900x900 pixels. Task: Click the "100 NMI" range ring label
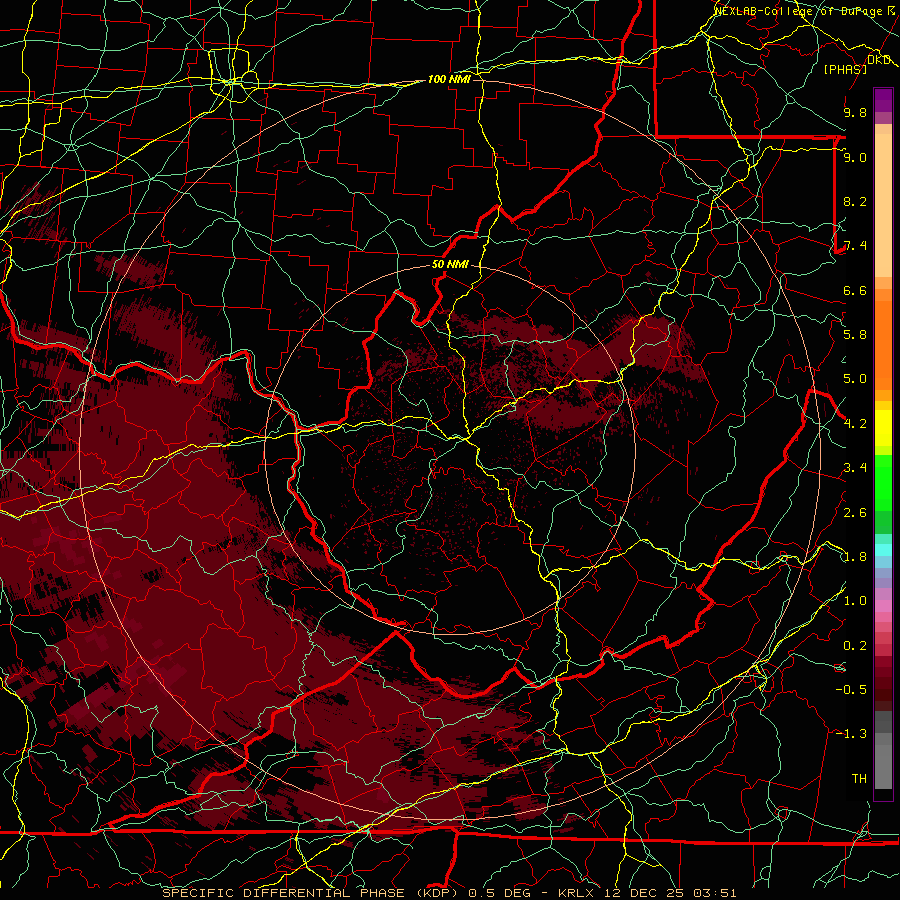click(449, 79)
